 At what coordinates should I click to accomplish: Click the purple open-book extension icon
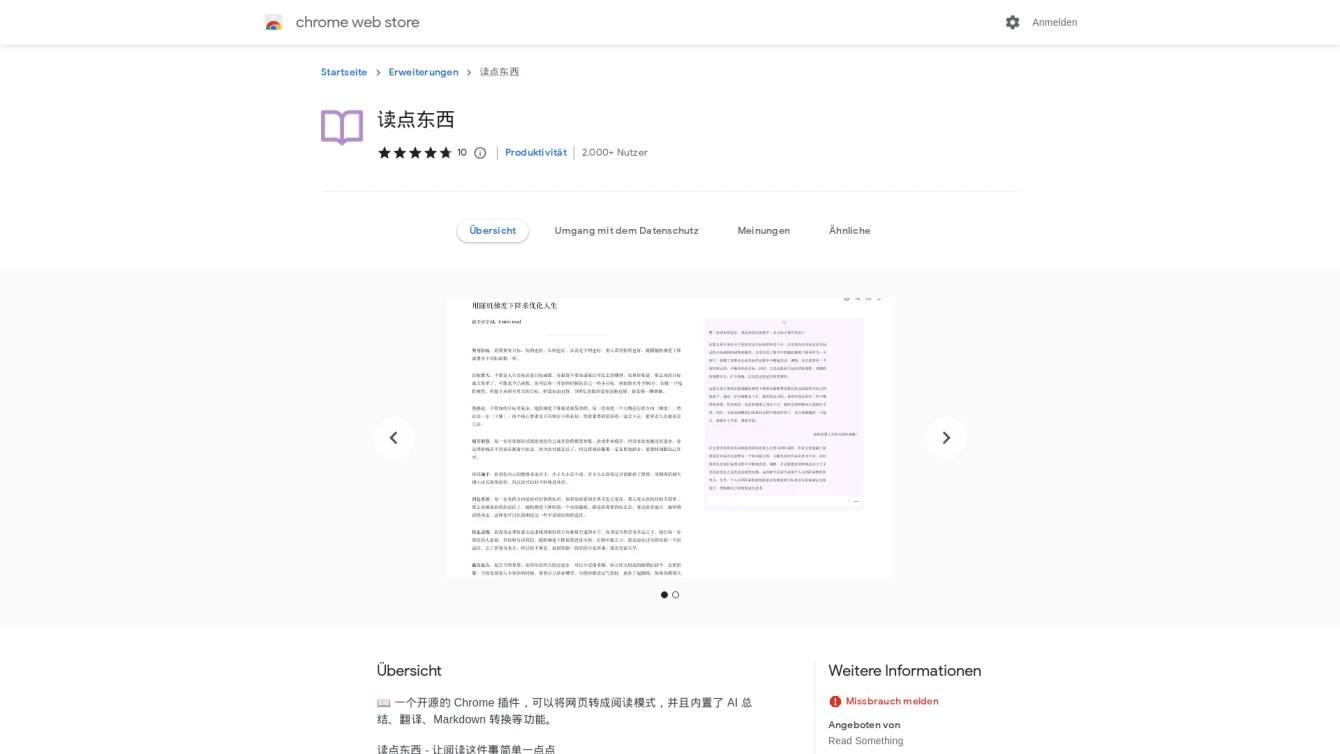click(x=342, y=128)
